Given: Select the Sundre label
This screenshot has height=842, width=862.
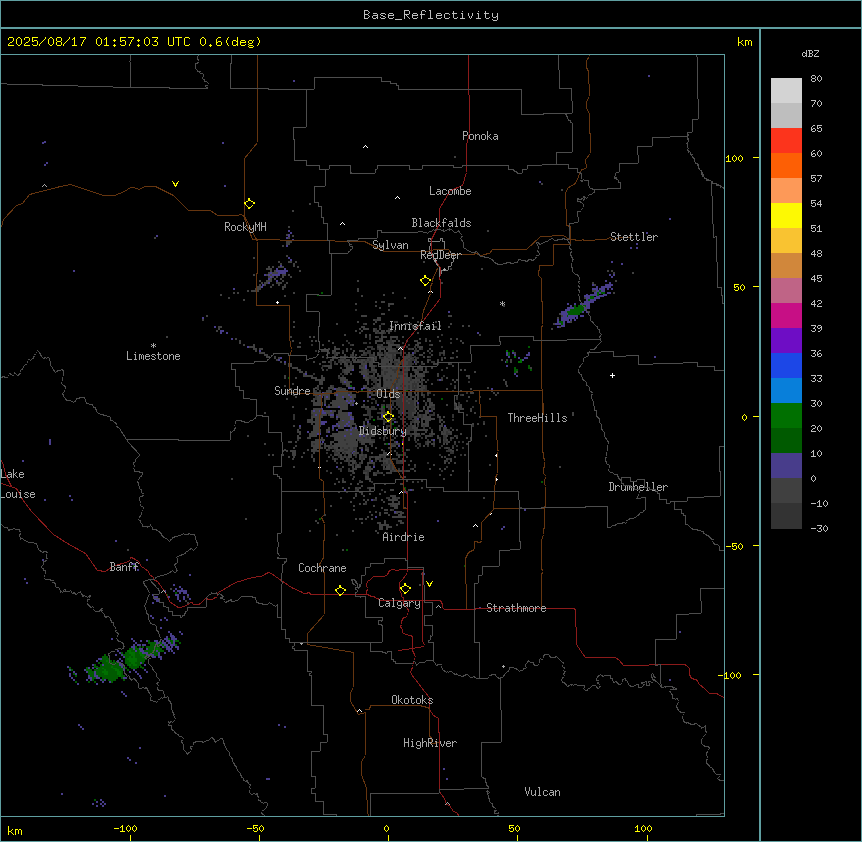Looking at the screenshot, I should [x=292, y=391].
